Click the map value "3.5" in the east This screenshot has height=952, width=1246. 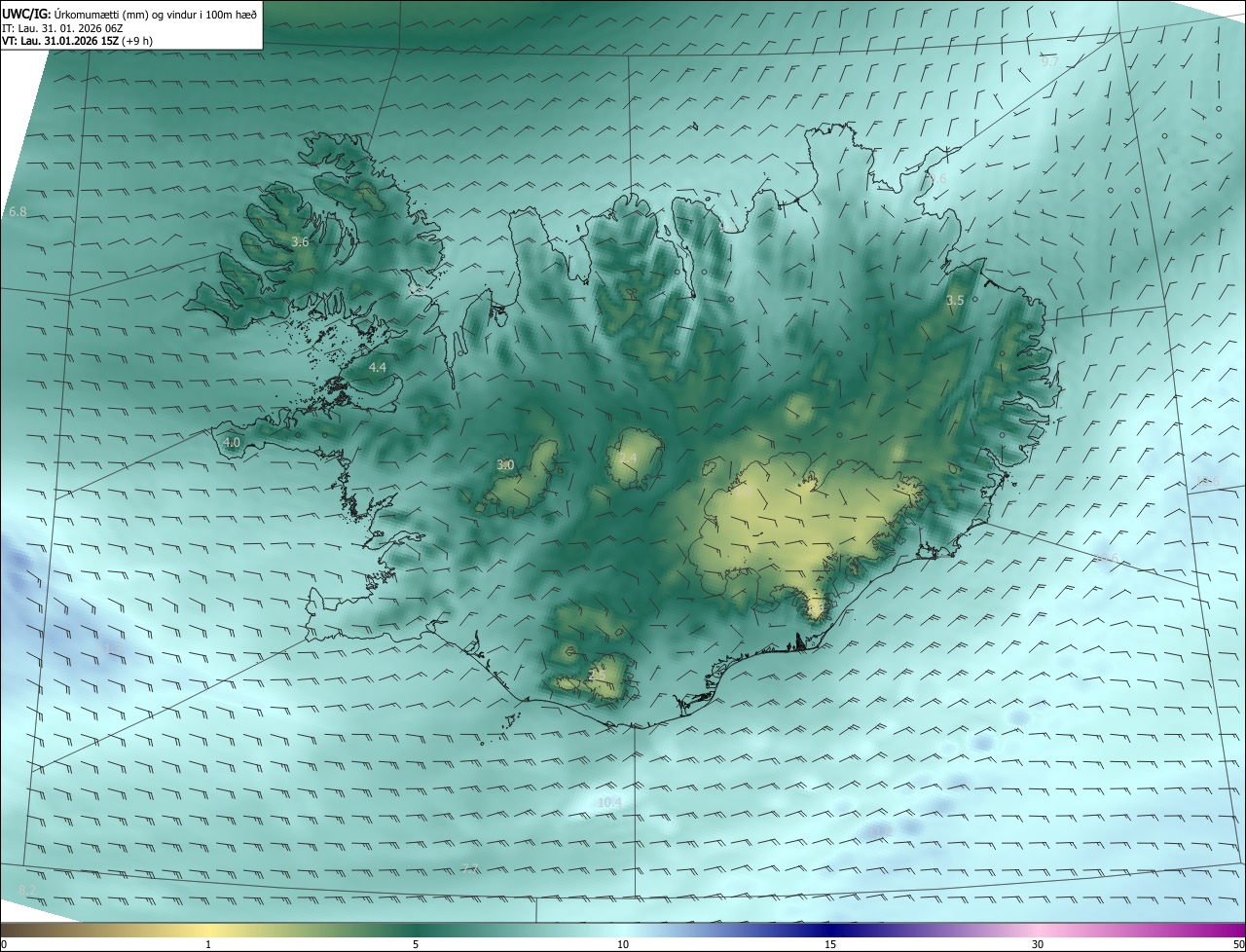[955, 301]
